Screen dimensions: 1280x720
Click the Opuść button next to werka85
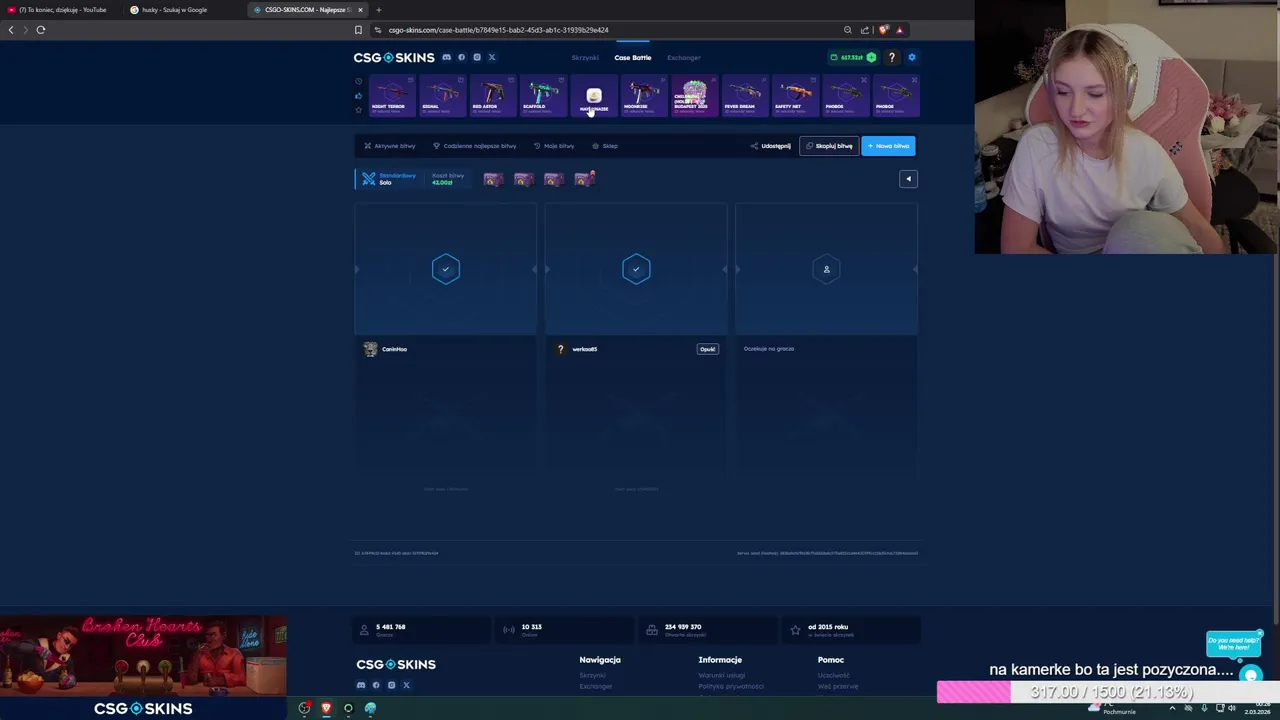(707, 349)
